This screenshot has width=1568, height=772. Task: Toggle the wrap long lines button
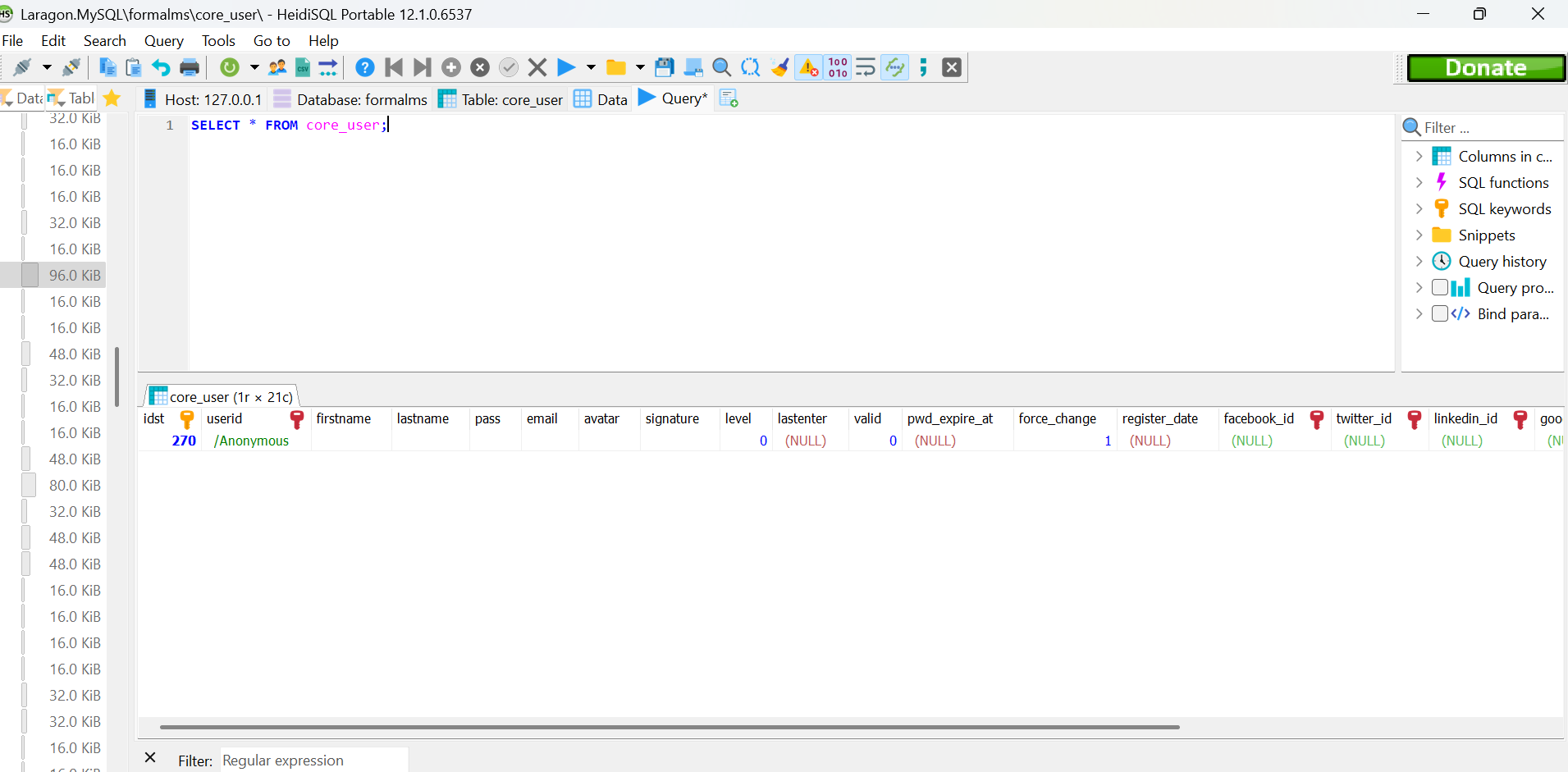866,67
